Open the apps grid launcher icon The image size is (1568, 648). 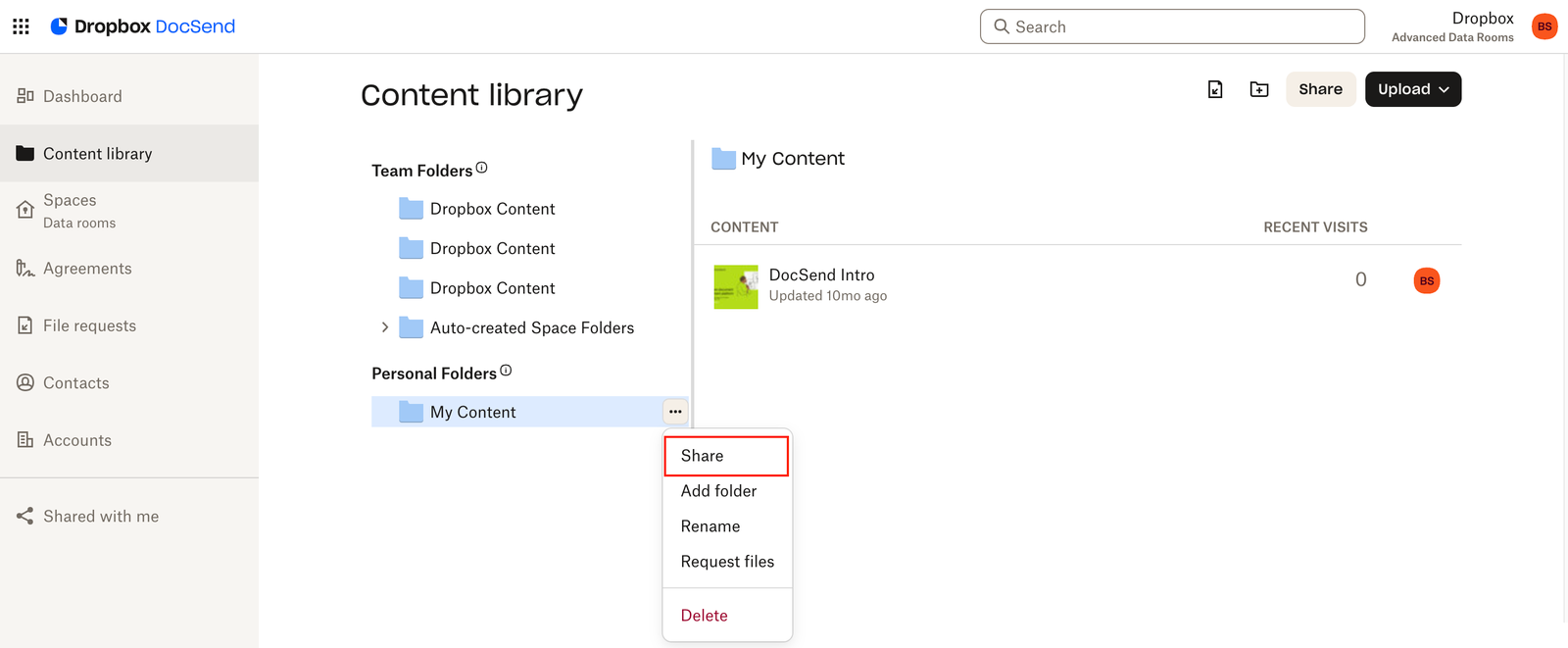(x=21, y=26)
